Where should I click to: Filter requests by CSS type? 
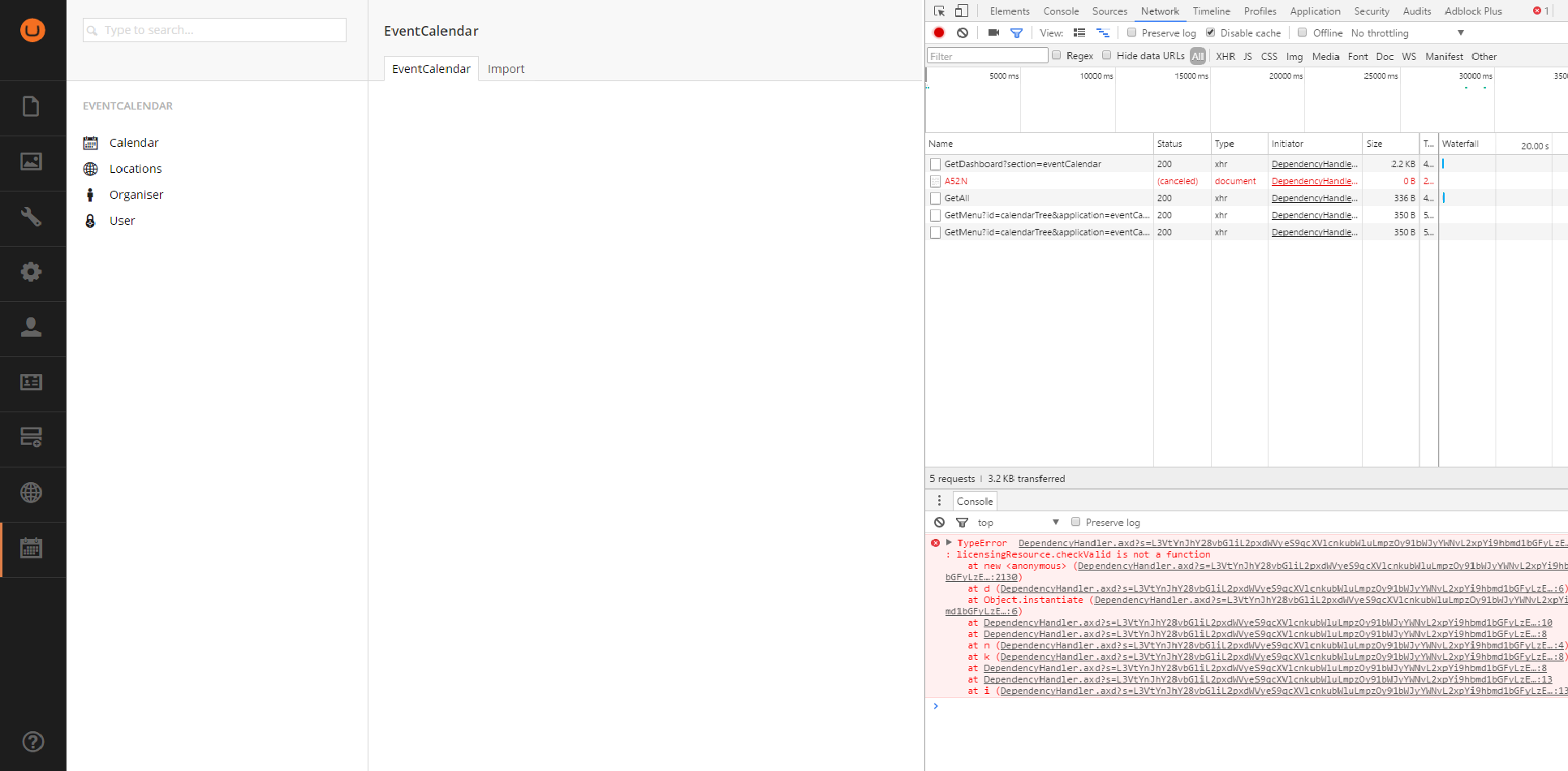click(1269, 56)
